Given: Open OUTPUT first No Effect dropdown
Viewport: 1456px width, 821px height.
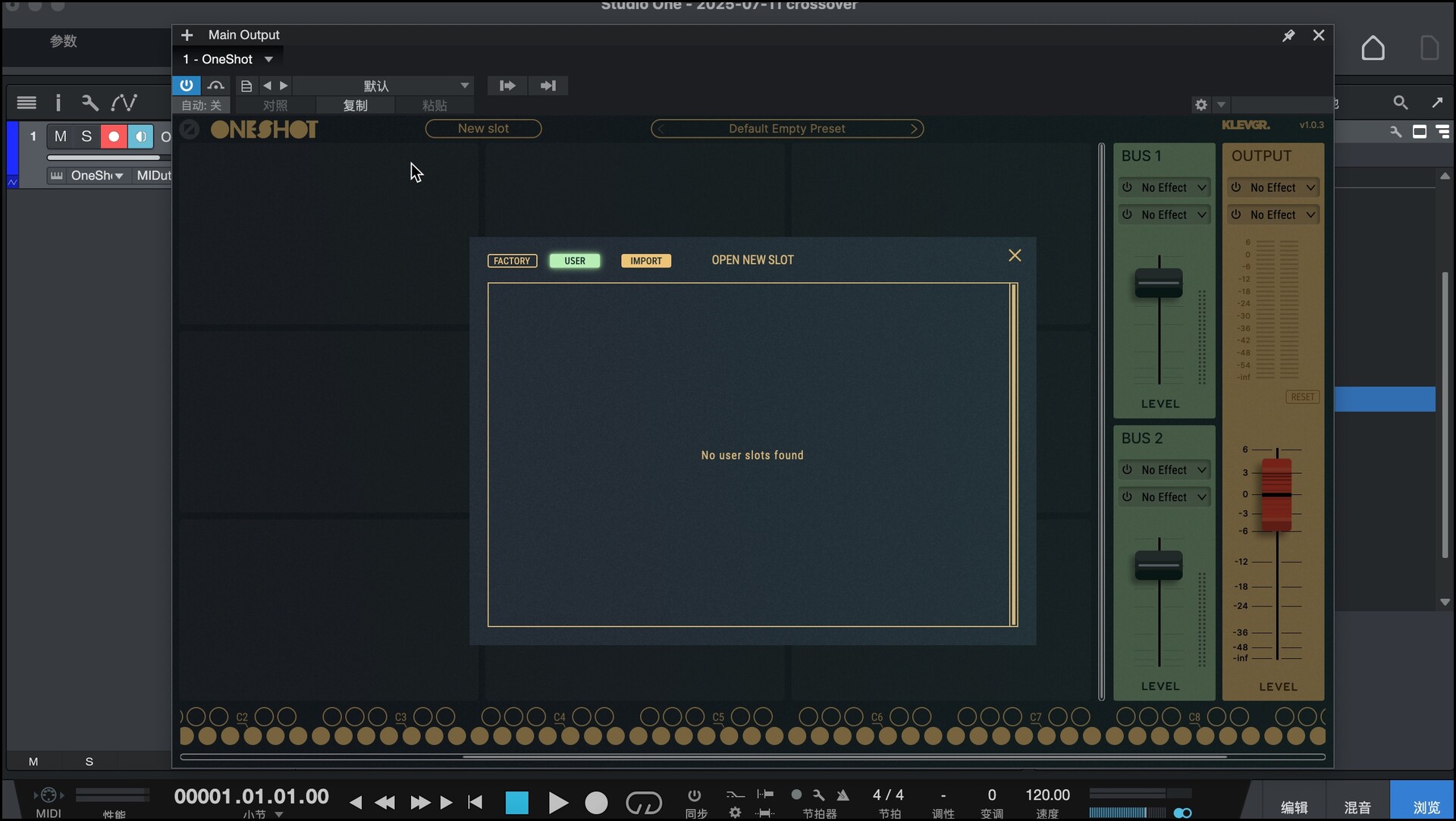Looking at the screenshot, I should (1282, 187).
